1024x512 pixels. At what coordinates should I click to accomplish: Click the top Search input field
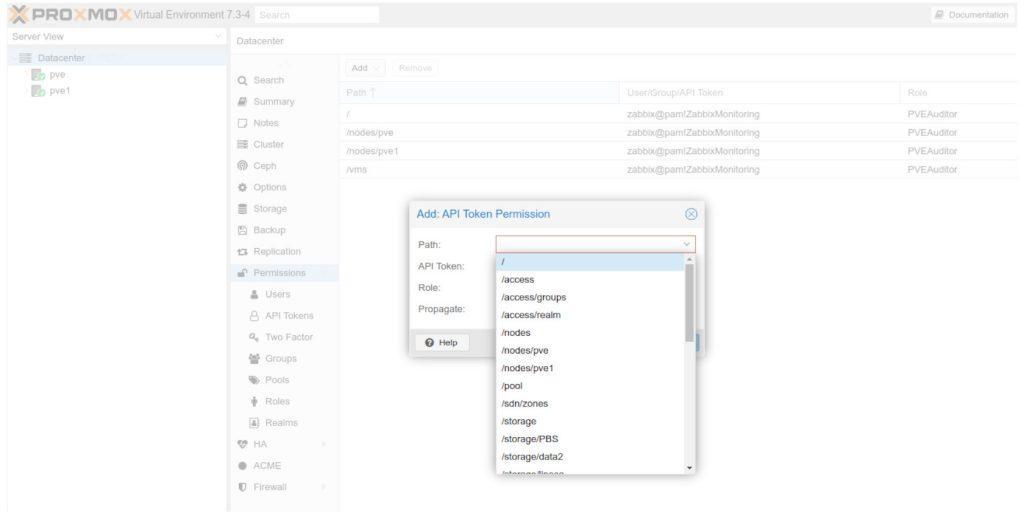(317, 14)
